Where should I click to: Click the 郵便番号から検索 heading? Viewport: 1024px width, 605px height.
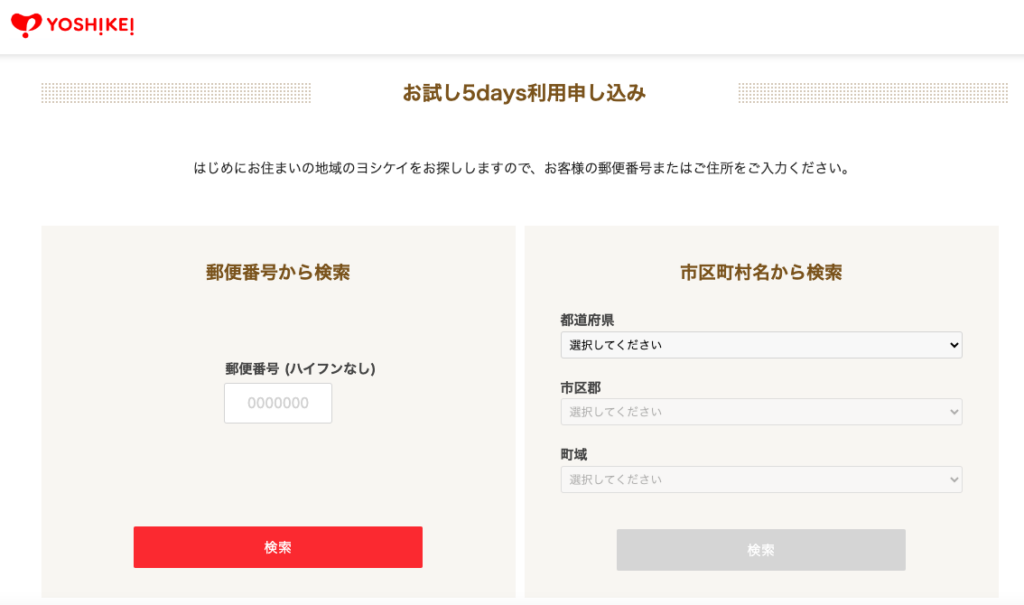pyautogui.click(x=278, y=272)
